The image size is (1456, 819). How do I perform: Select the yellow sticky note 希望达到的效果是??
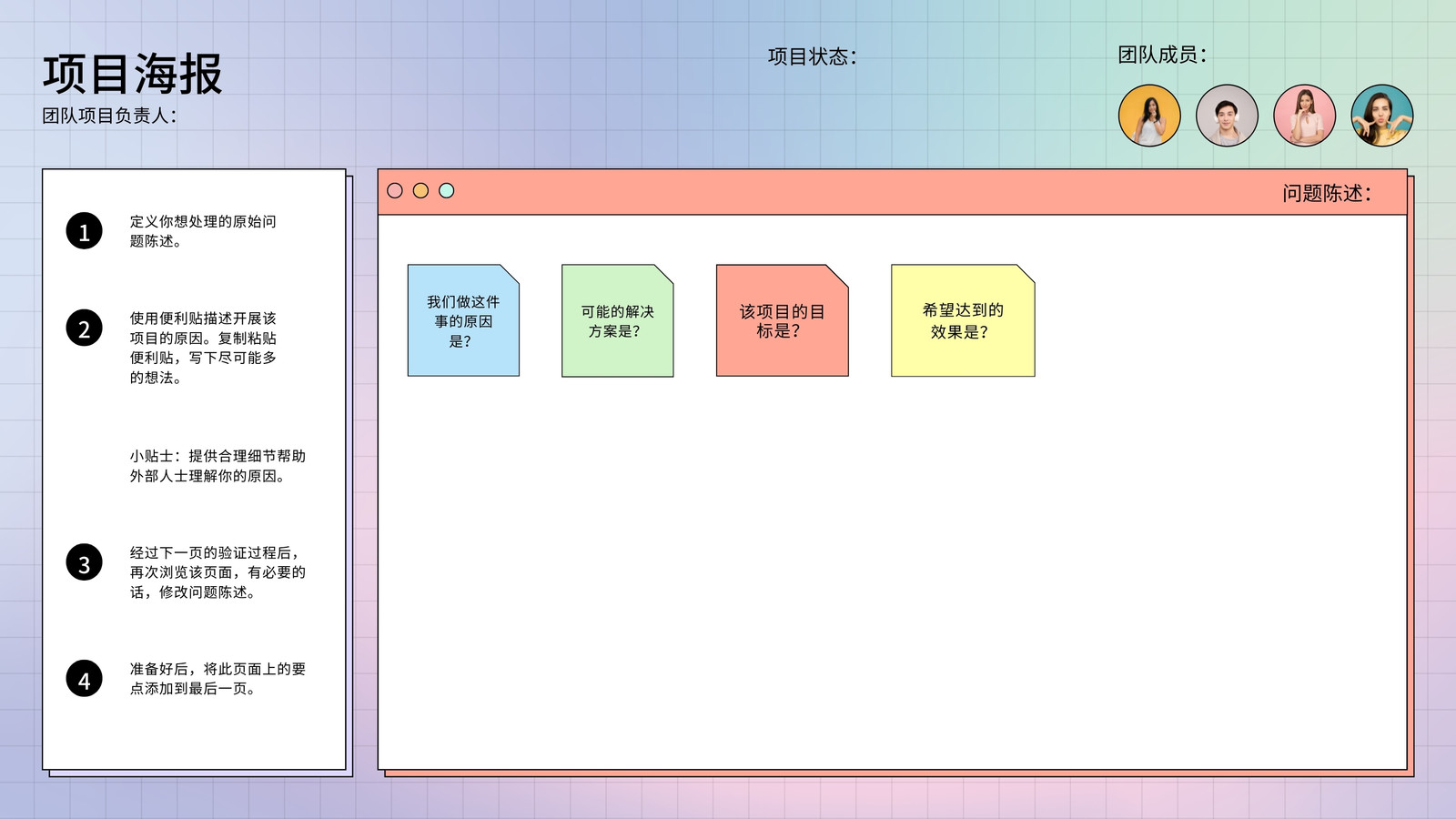point(963,320)
